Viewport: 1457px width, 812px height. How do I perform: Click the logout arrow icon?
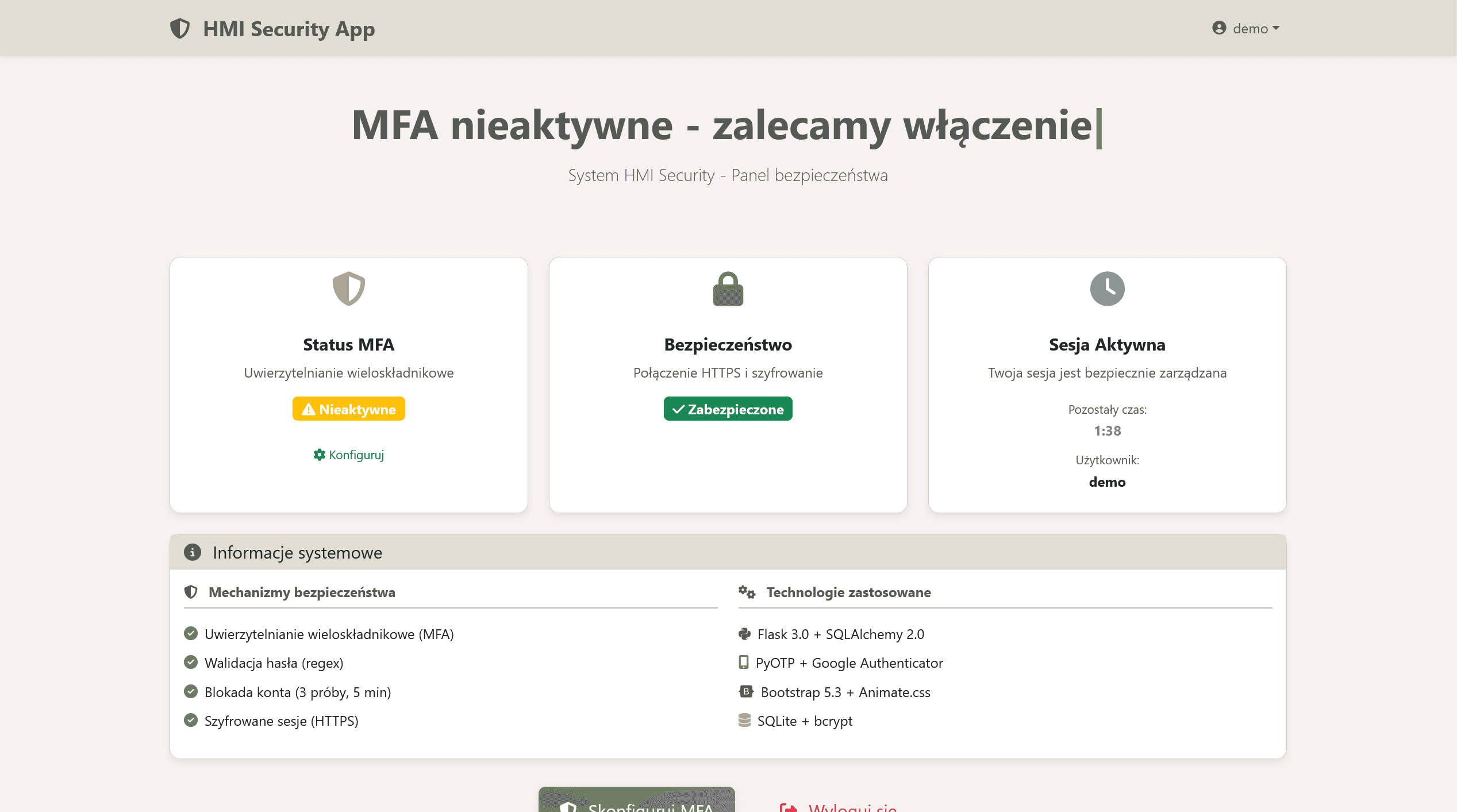[789, 807]
